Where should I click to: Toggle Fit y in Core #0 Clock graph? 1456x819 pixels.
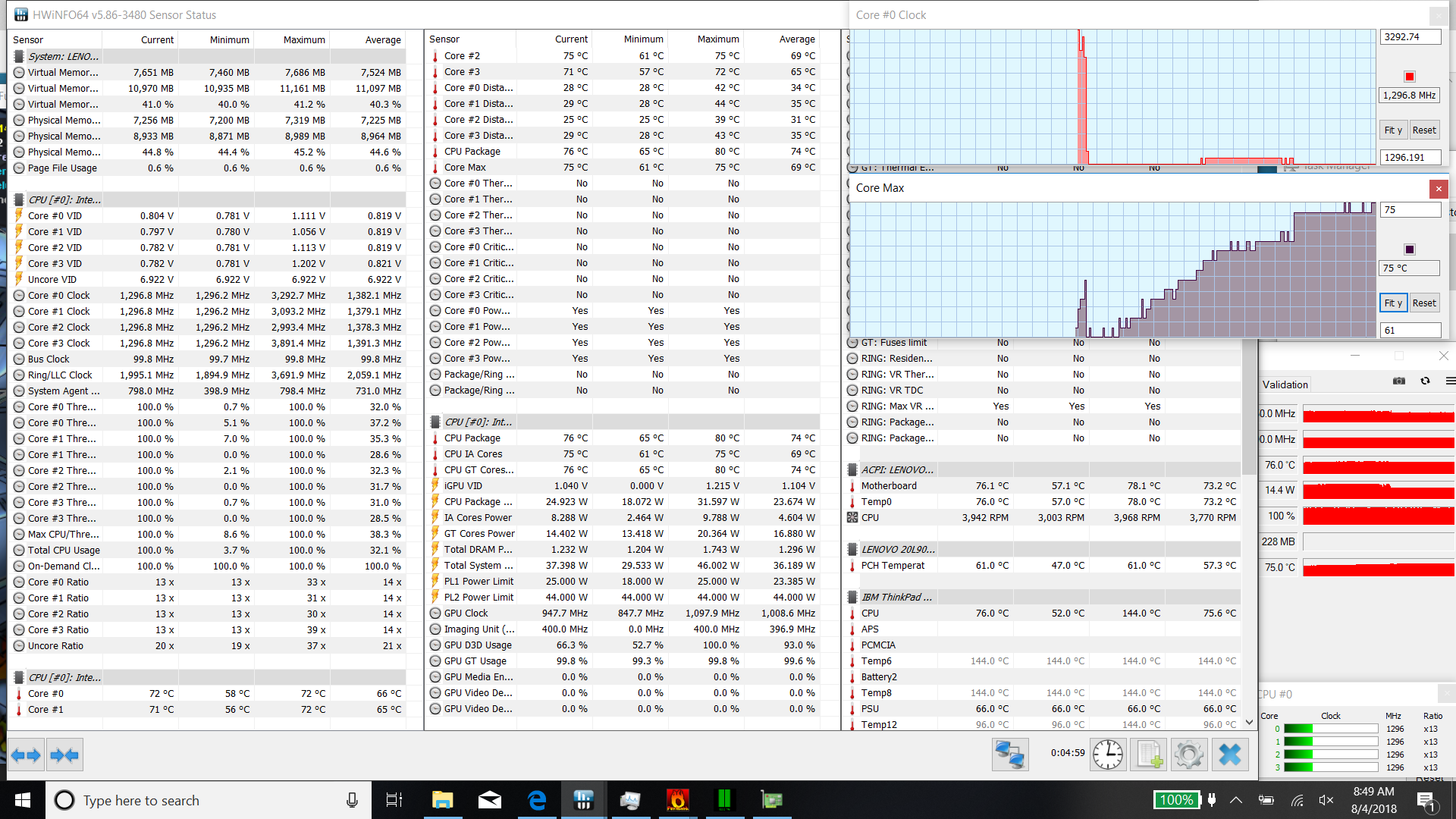pyautogui.click(x=1393, y=130)
